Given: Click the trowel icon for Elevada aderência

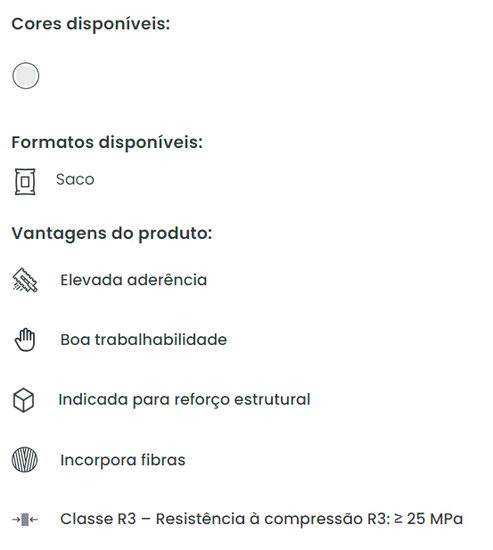Looking at the screenshot, I should [x=25, y=280].
